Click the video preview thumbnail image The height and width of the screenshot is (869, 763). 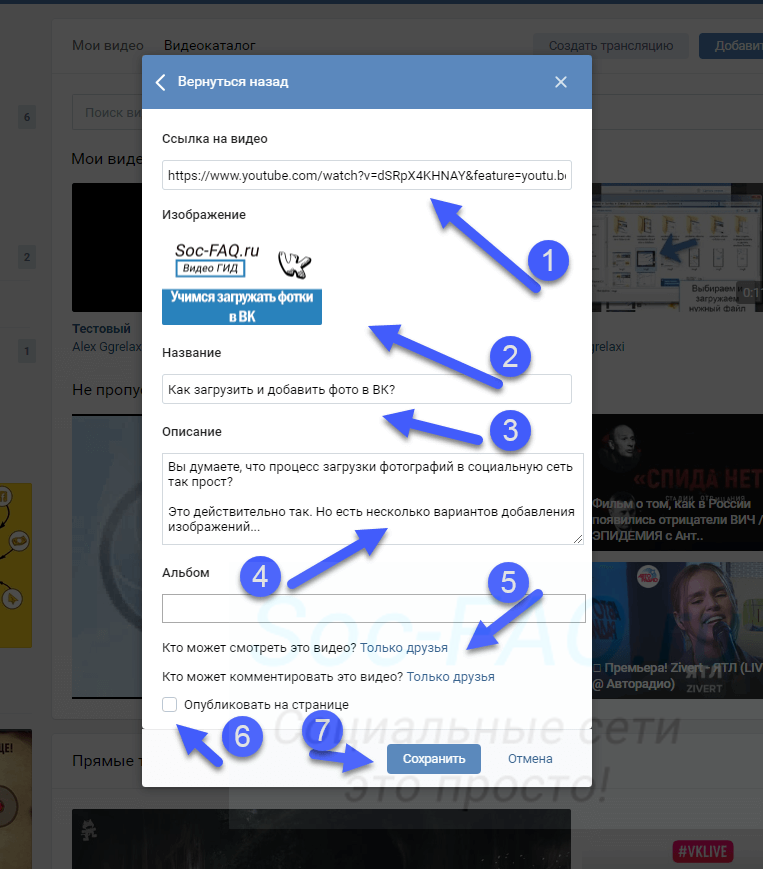coord(242,282)
